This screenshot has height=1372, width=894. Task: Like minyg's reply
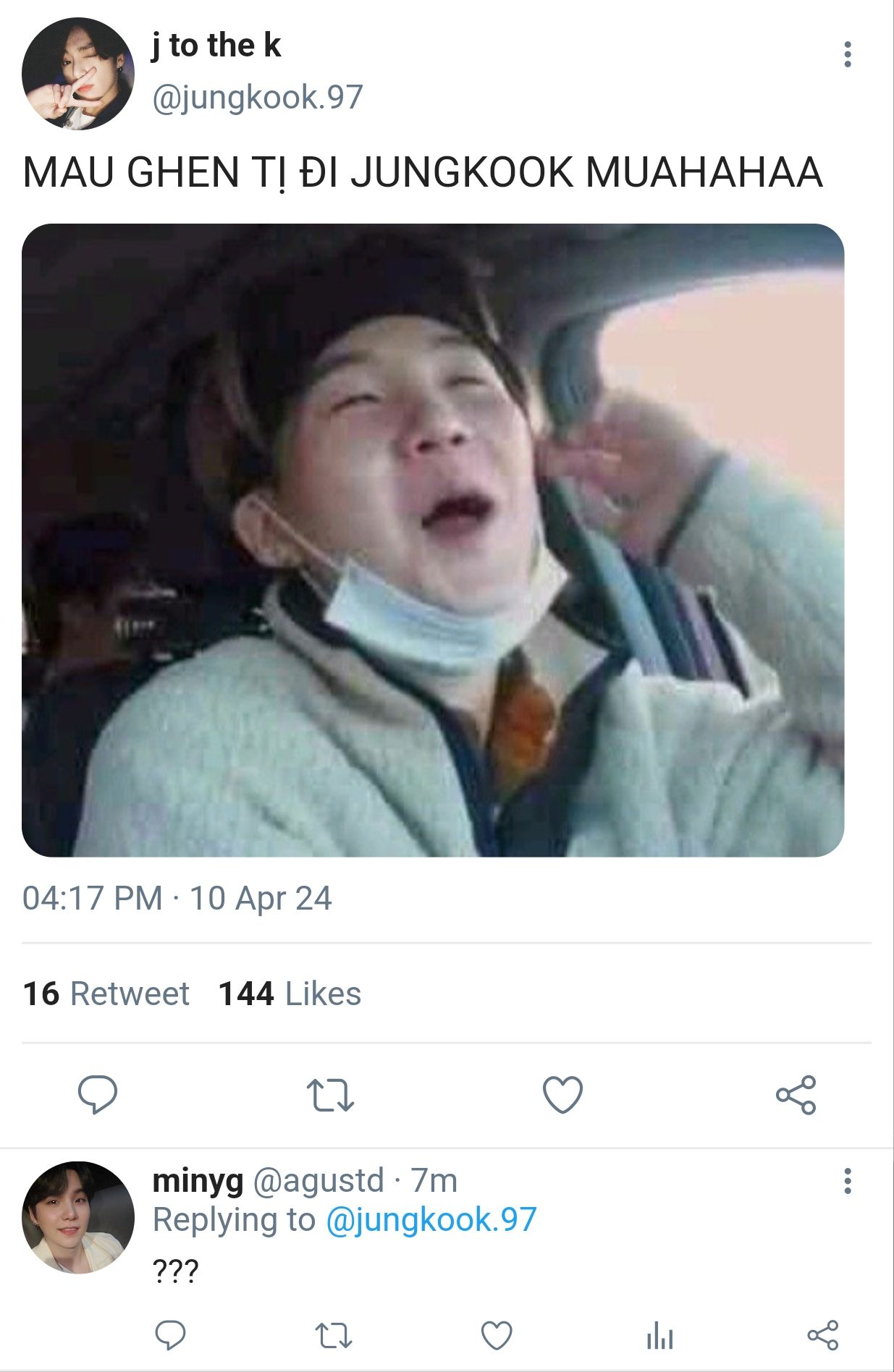click(497, 1335)
